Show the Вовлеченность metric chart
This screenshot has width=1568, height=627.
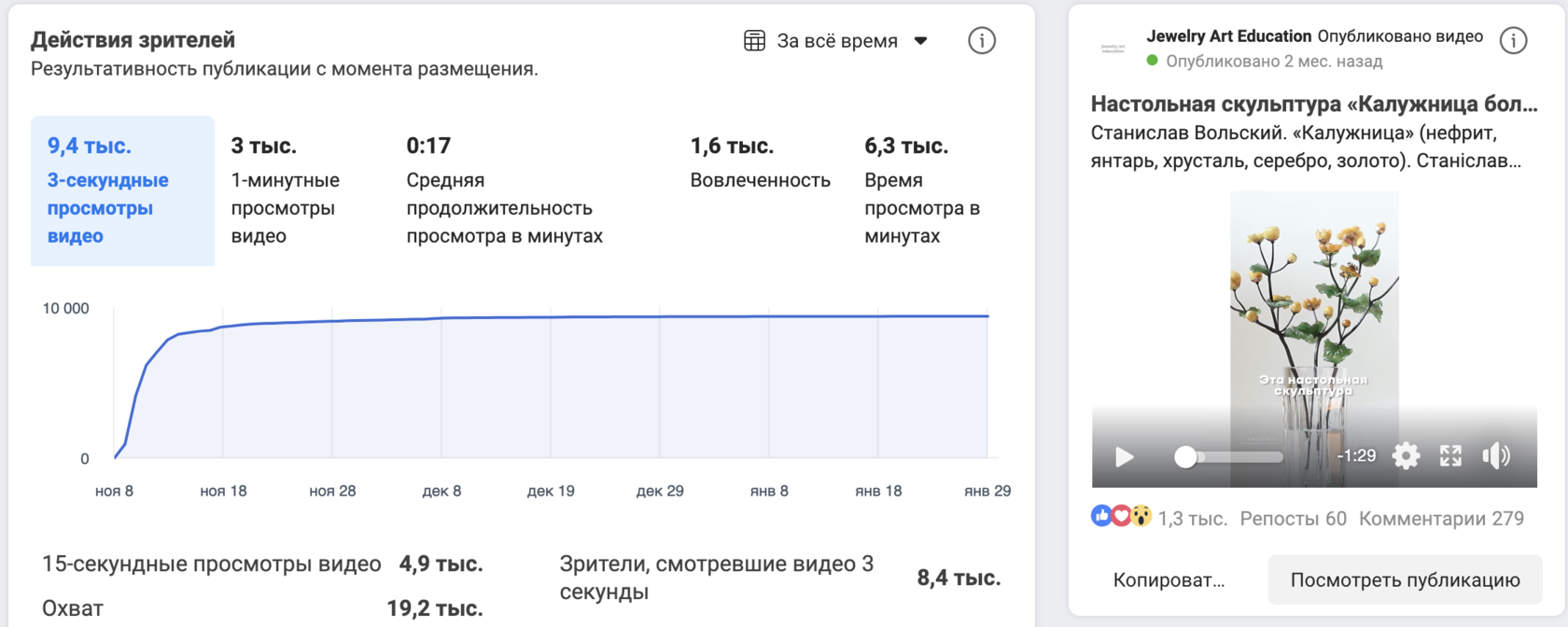760,164
